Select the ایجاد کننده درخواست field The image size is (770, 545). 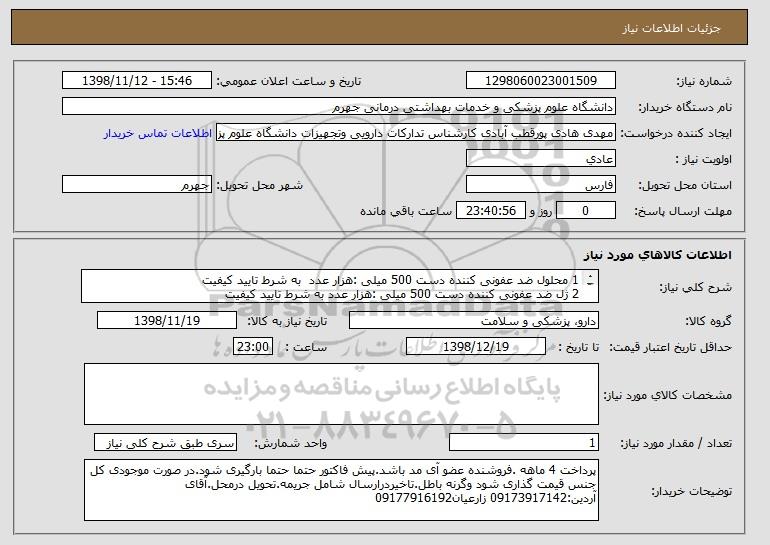pyautogui.click(x=416, y=133)
